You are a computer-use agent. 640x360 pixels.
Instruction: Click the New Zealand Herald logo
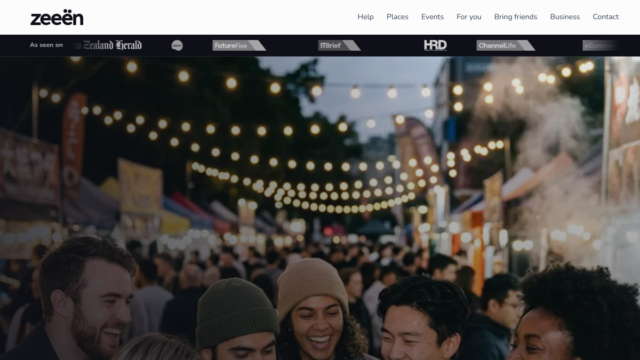[109, 45]
